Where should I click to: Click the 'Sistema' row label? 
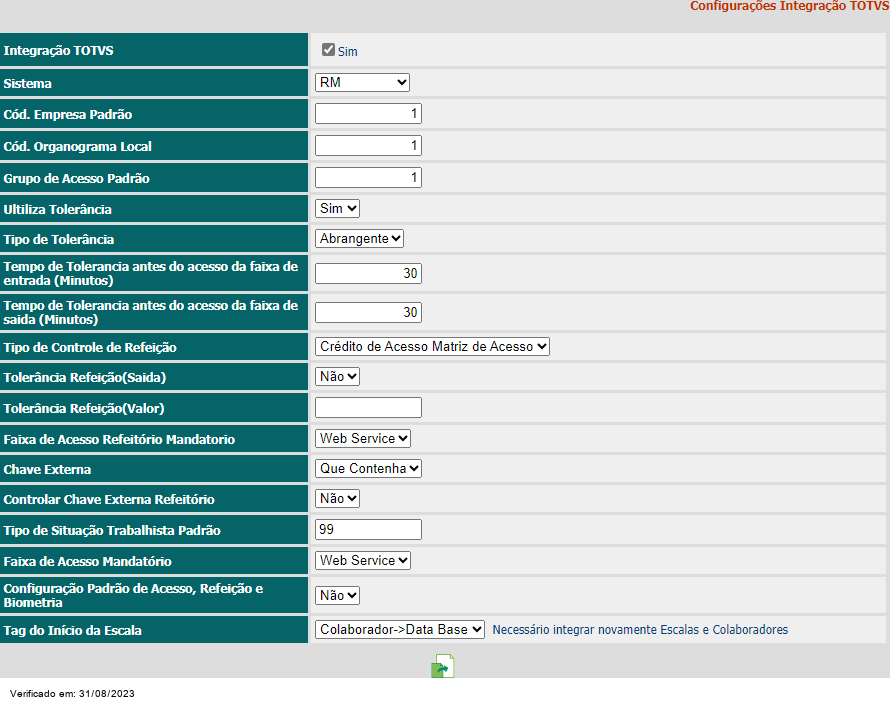click(27, 83)
